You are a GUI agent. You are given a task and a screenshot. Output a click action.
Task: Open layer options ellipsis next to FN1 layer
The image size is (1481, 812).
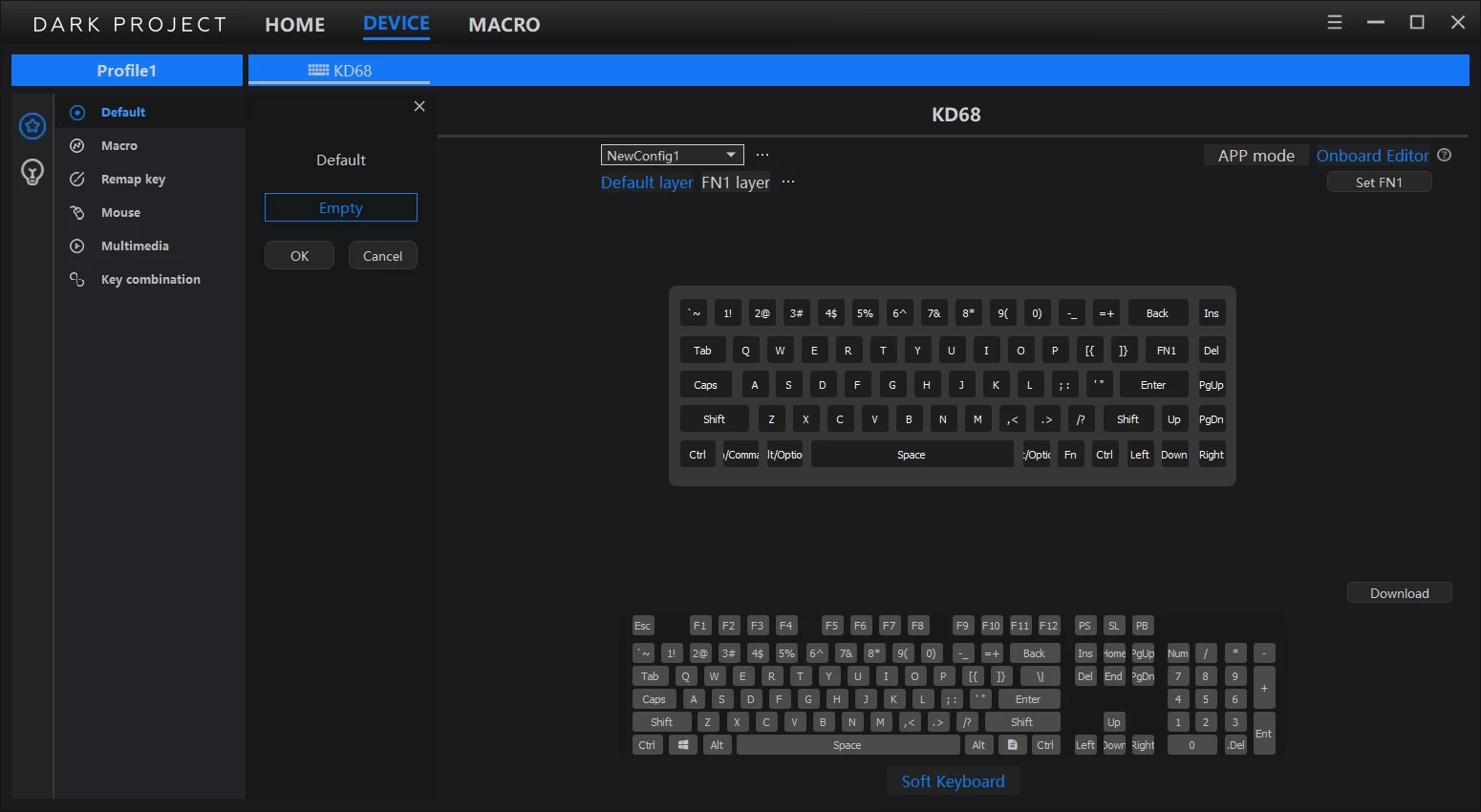coord(788,182)
